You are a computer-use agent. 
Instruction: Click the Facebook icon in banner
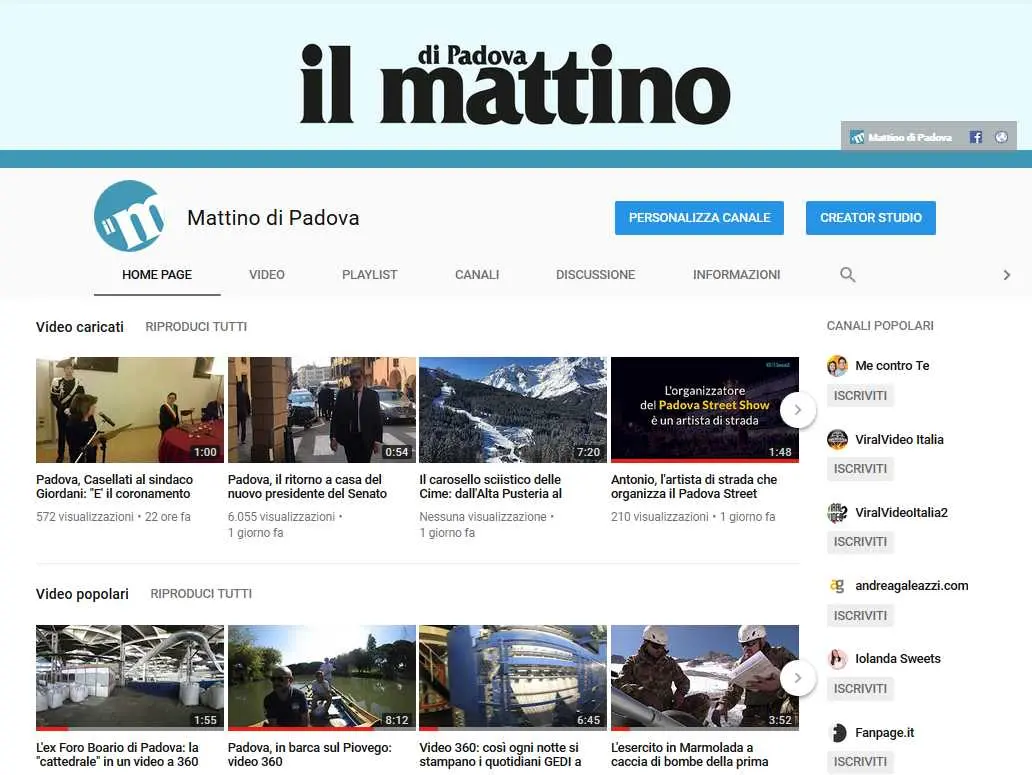975,137
